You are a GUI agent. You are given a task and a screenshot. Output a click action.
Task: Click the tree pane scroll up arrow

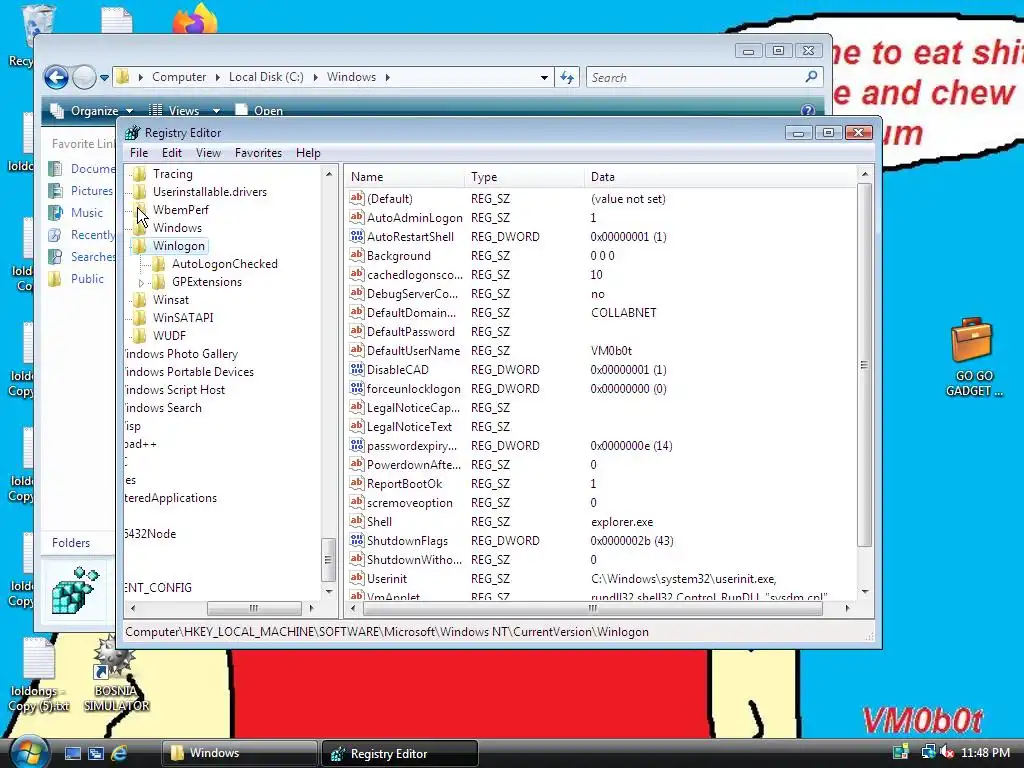pyautogui.click(x=328, y=174)
